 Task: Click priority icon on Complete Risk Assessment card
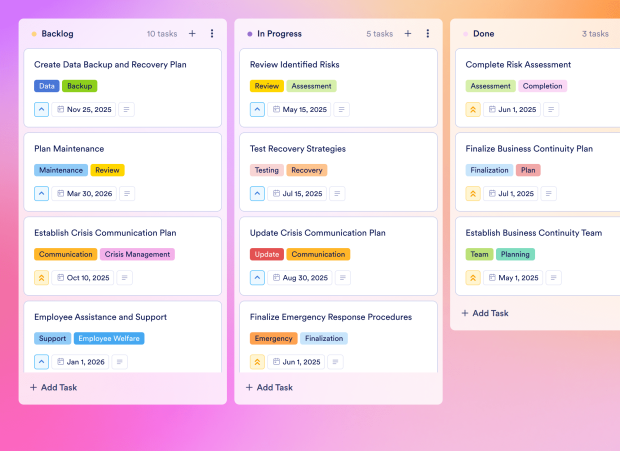473,109
